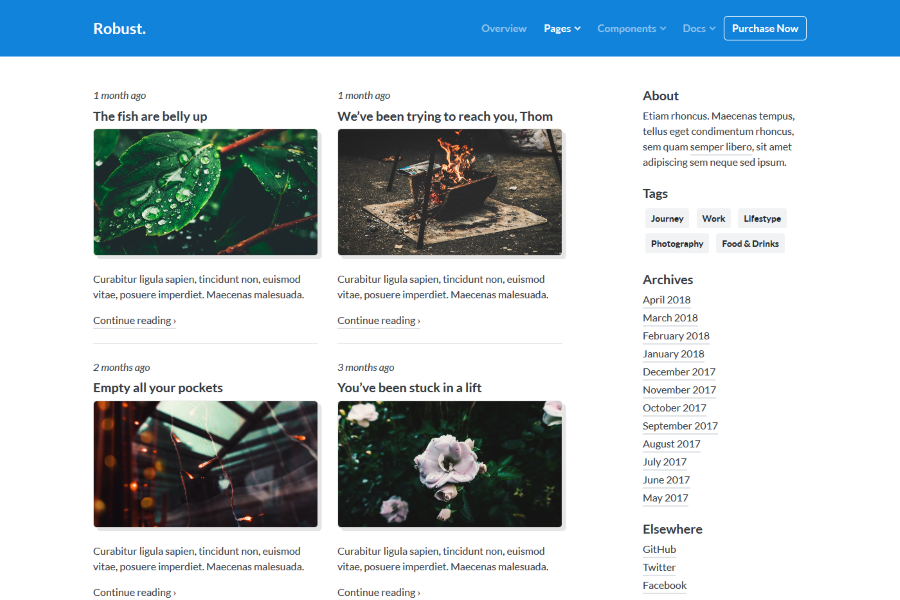Open the Docs dropdown menu

click(698, 28)
